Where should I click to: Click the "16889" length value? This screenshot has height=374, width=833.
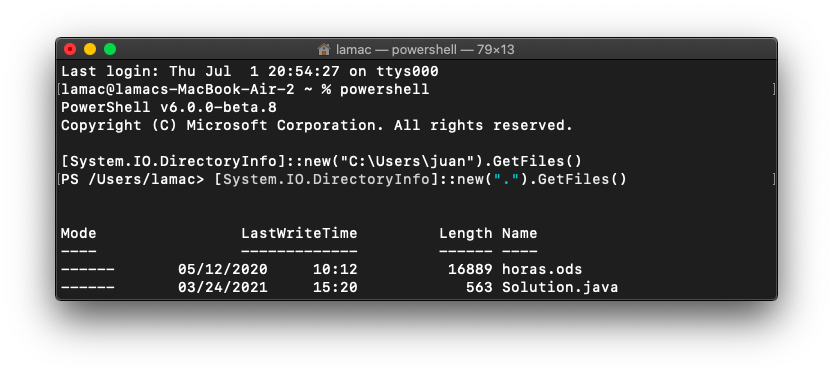tap(470, 269)
